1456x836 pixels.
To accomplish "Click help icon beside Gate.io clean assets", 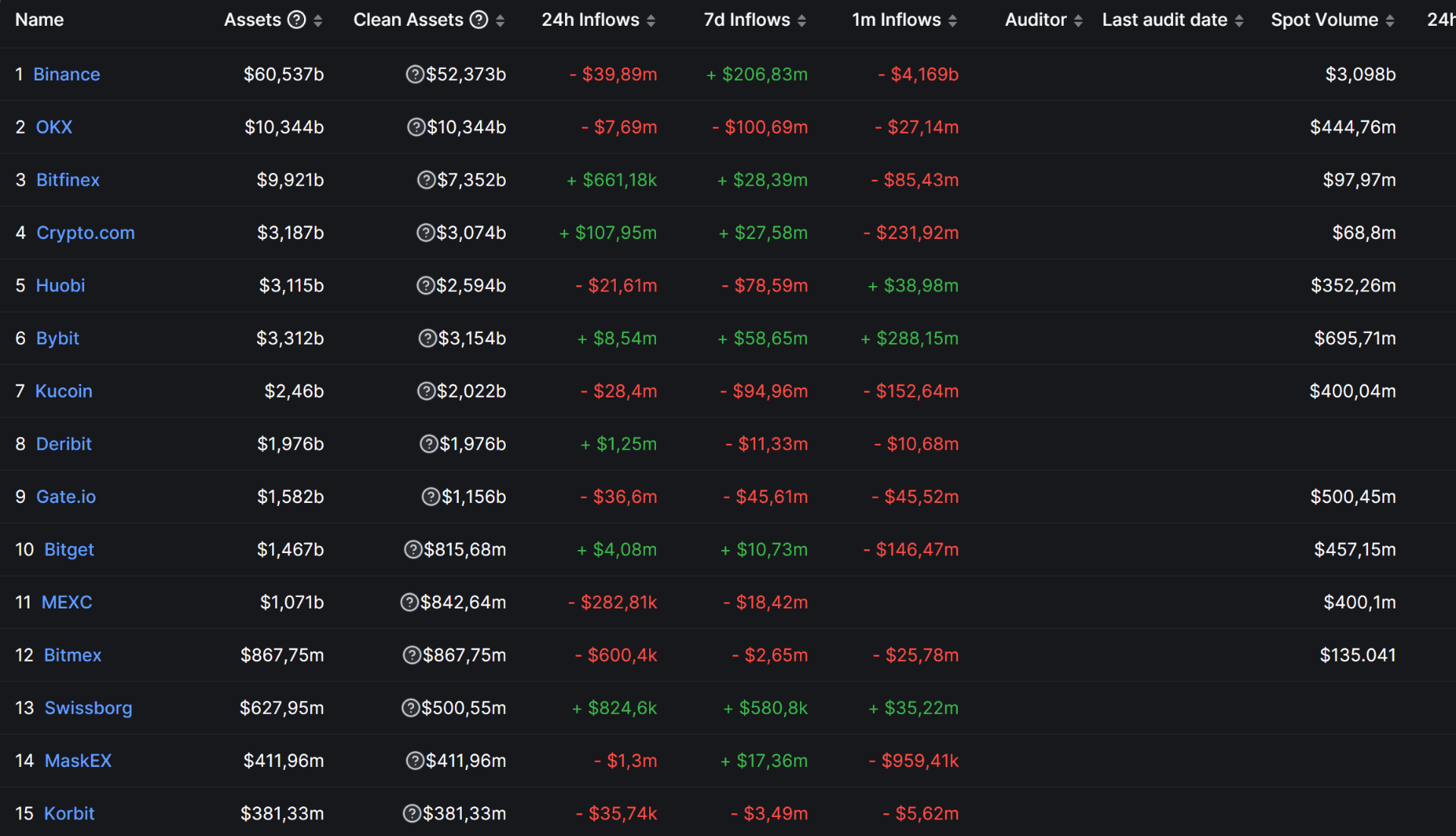I will click(431, 497).
